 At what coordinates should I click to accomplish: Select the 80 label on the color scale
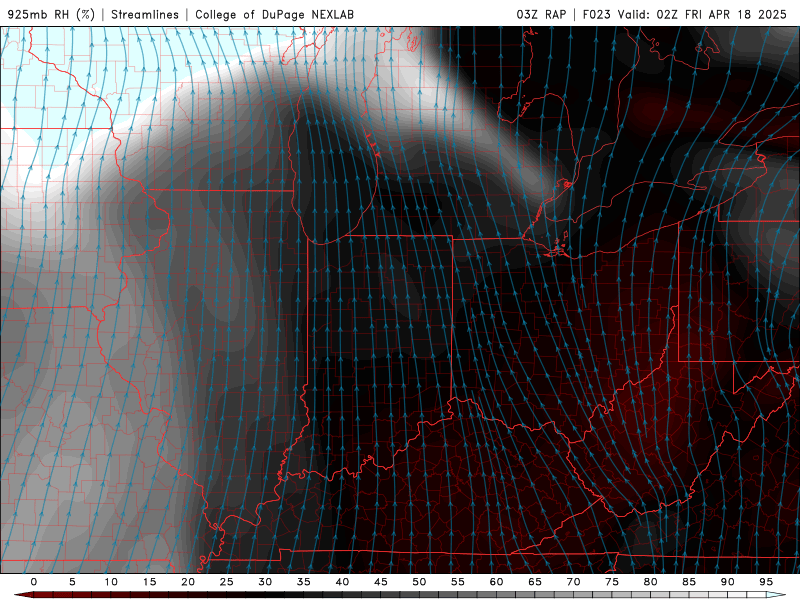click(651, 582)
